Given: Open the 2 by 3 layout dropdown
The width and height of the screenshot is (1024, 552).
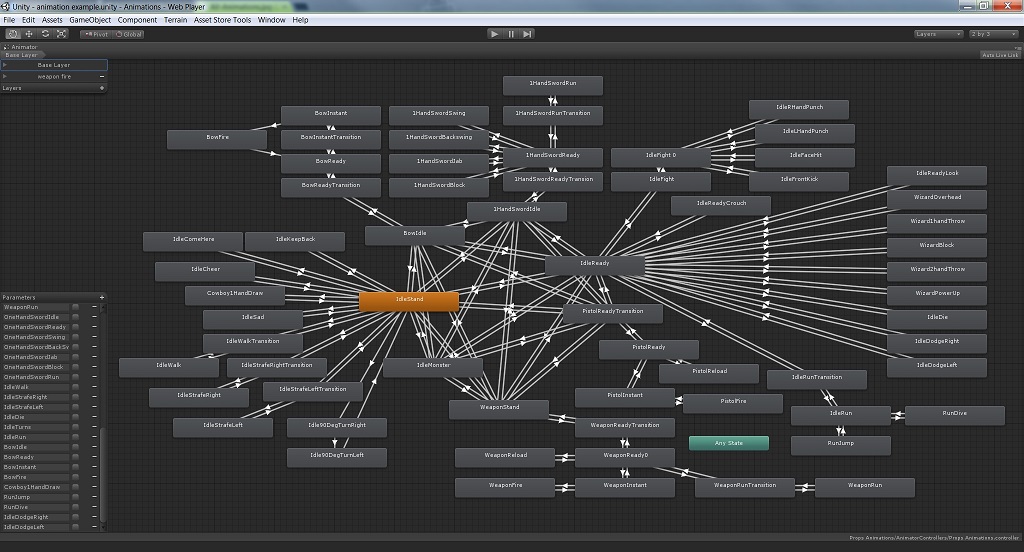Looking at the screenshot, I should (993, 34).
